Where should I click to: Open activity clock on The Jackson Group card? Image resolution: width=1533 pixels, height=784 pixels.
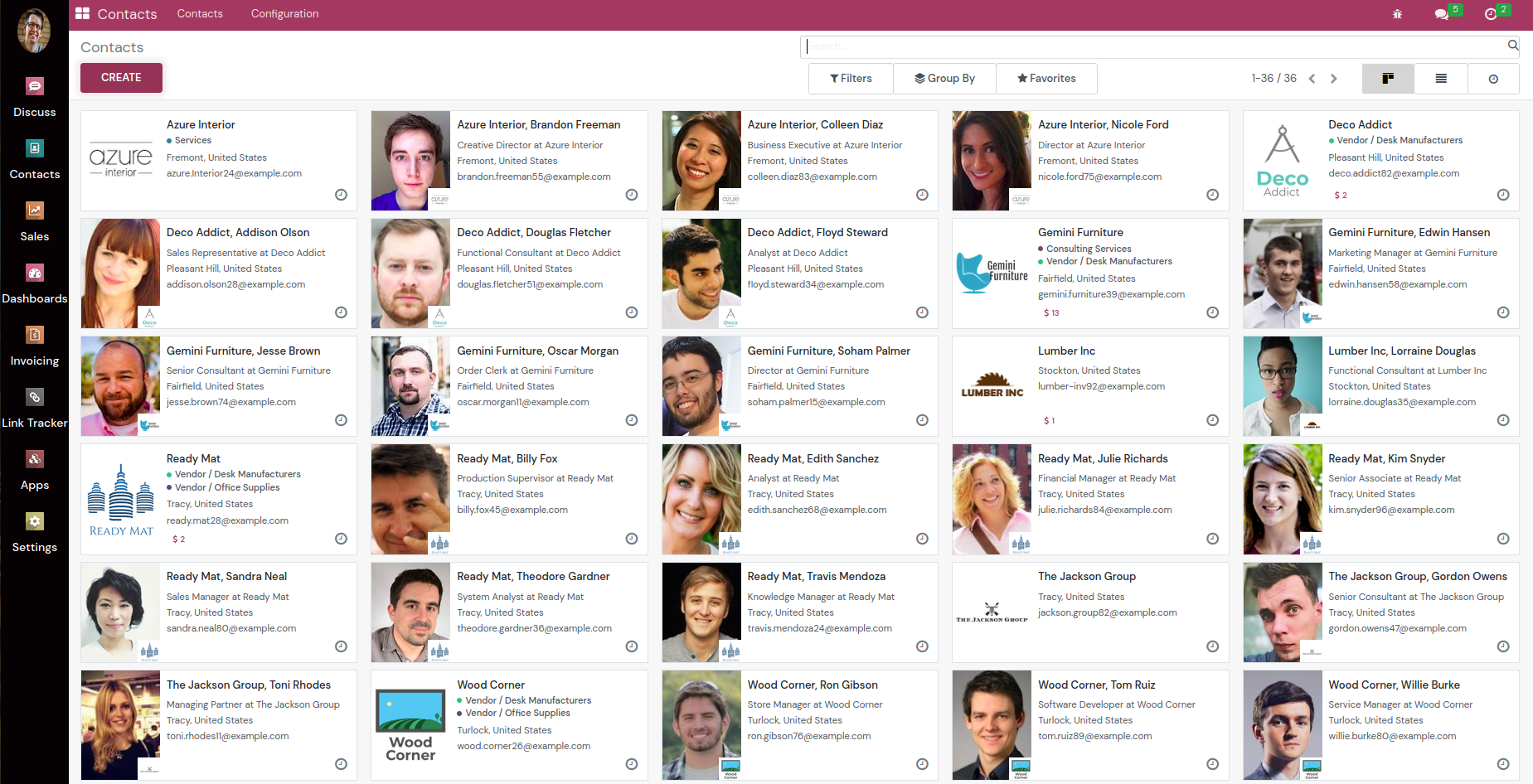1212,646
